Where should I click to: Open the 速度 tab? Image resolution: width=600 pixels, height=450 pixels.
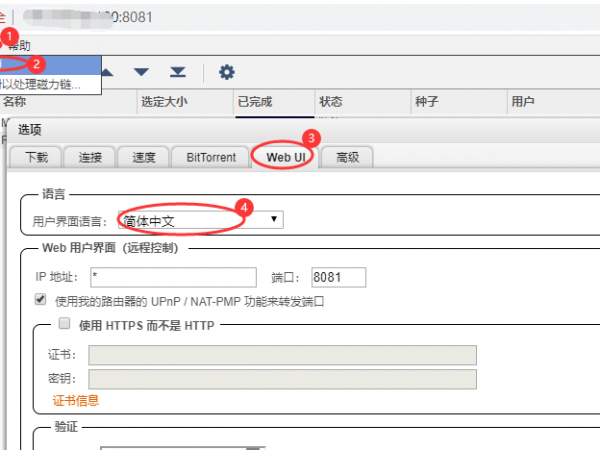tap(143, 157)
